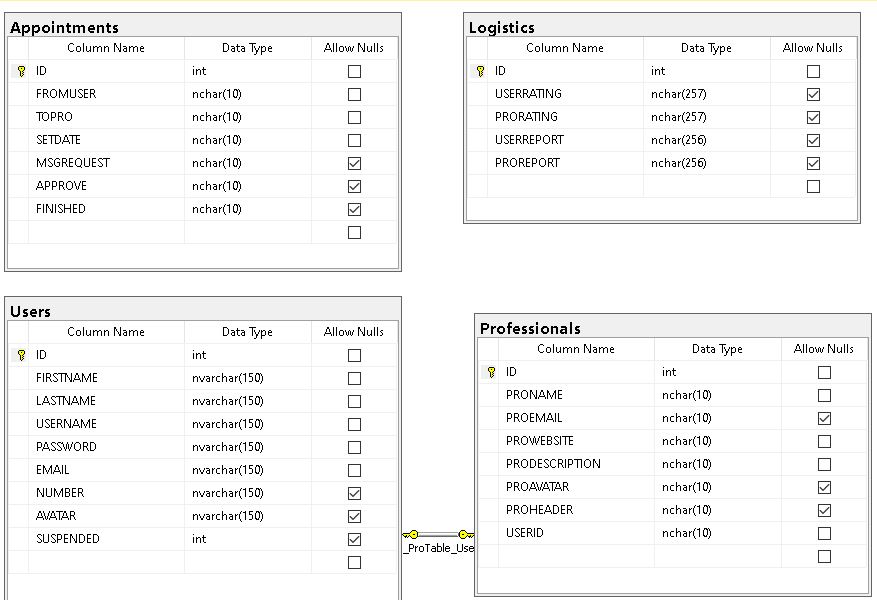Click empty new column name cell in Users
The image size is (877, 600).
(106, 562)
